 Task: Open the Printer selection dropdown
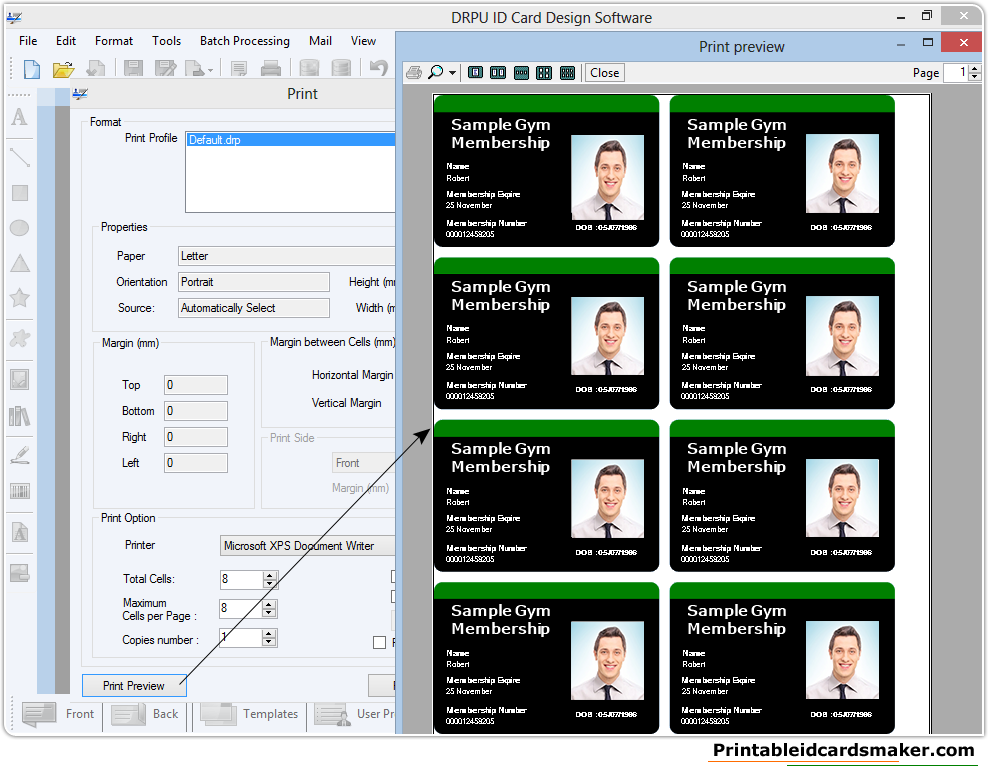[307, 546]
